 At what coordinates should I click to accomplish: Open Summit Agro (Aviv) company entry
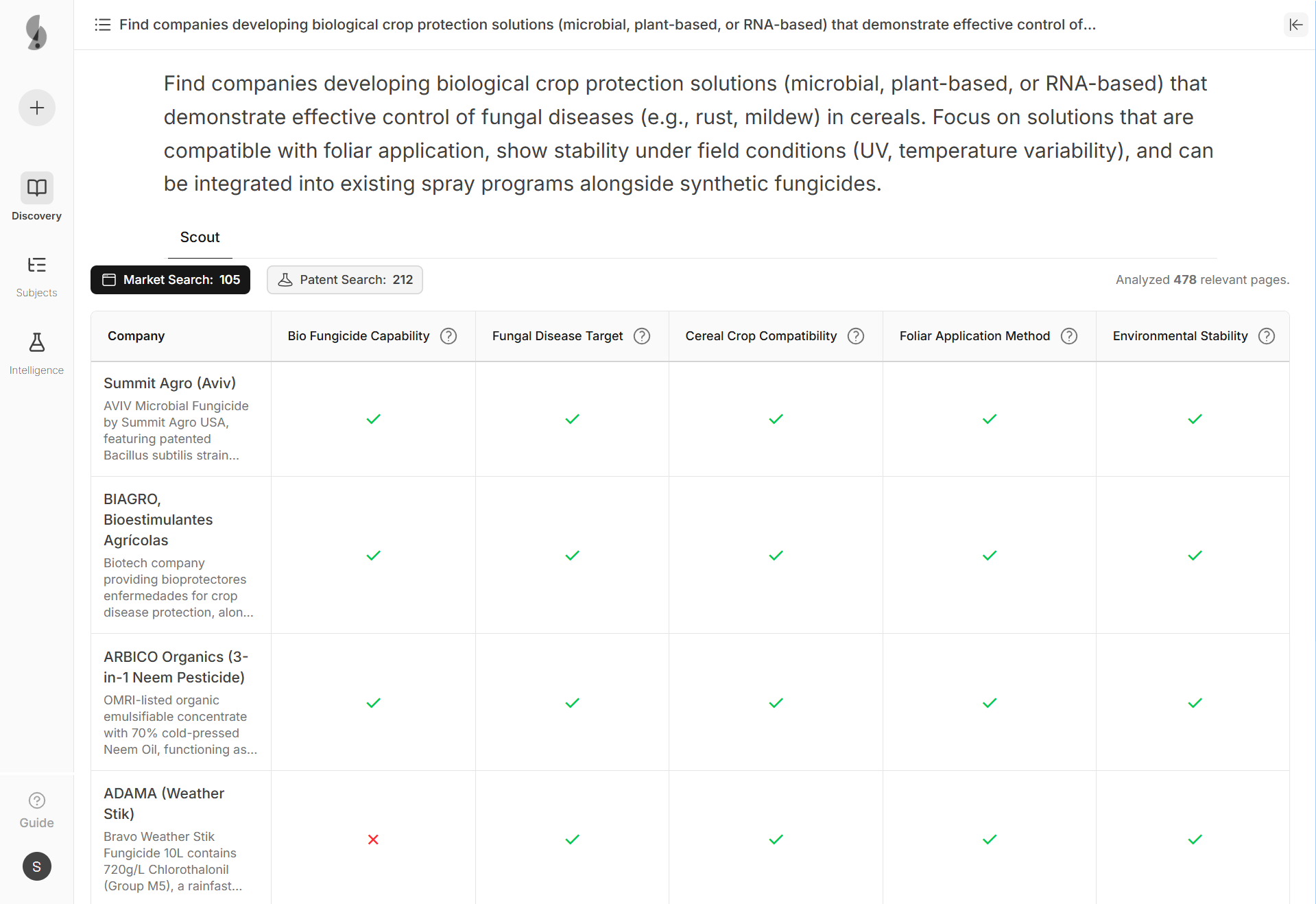point(169,383)
